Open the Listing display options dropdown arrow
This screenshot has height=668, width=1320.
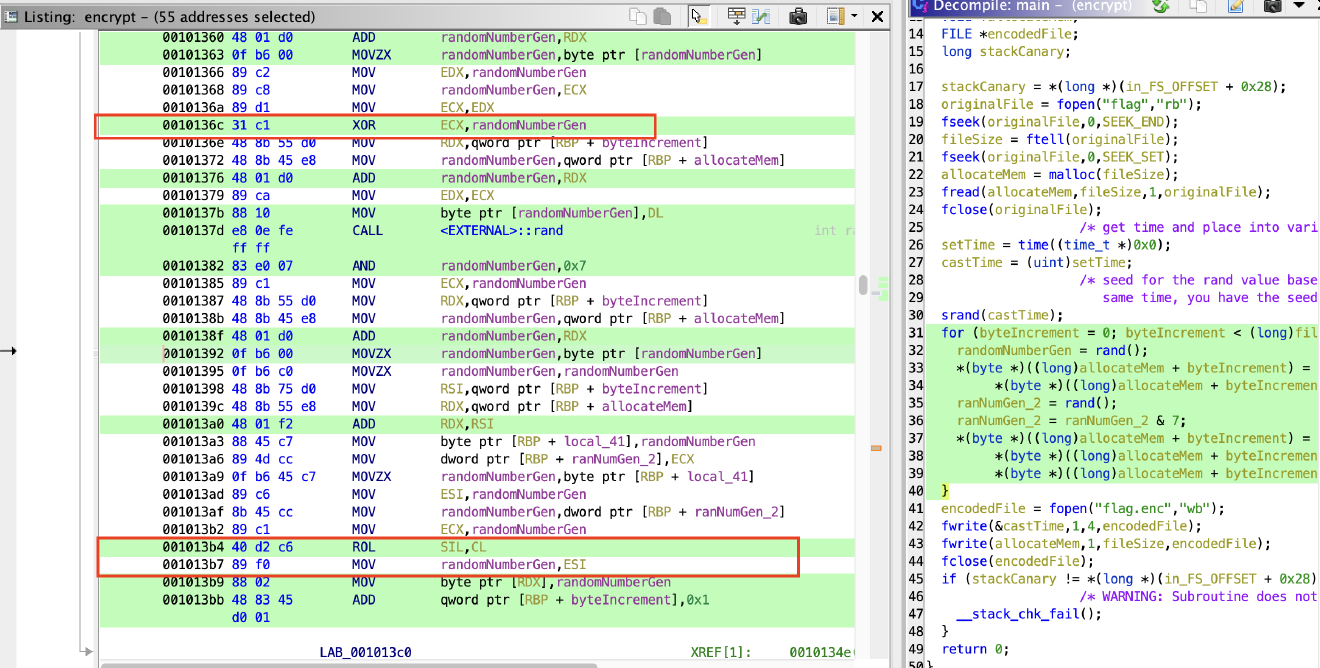(854, 15)
